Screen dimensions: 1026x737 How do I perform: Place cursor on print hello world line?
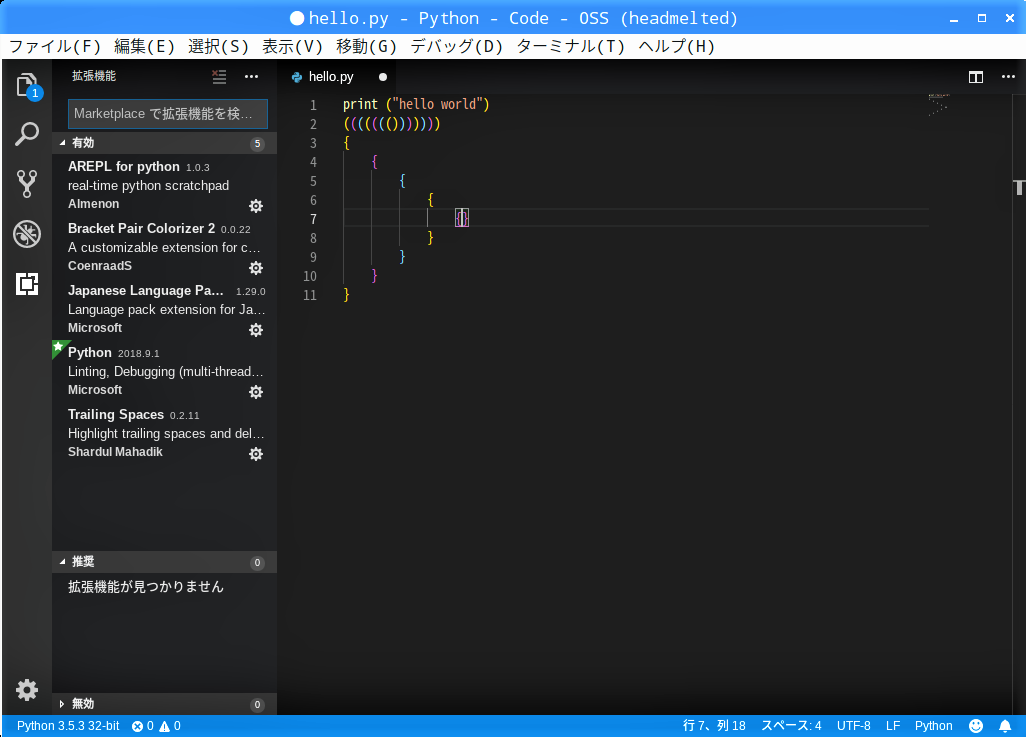(416, 105)
